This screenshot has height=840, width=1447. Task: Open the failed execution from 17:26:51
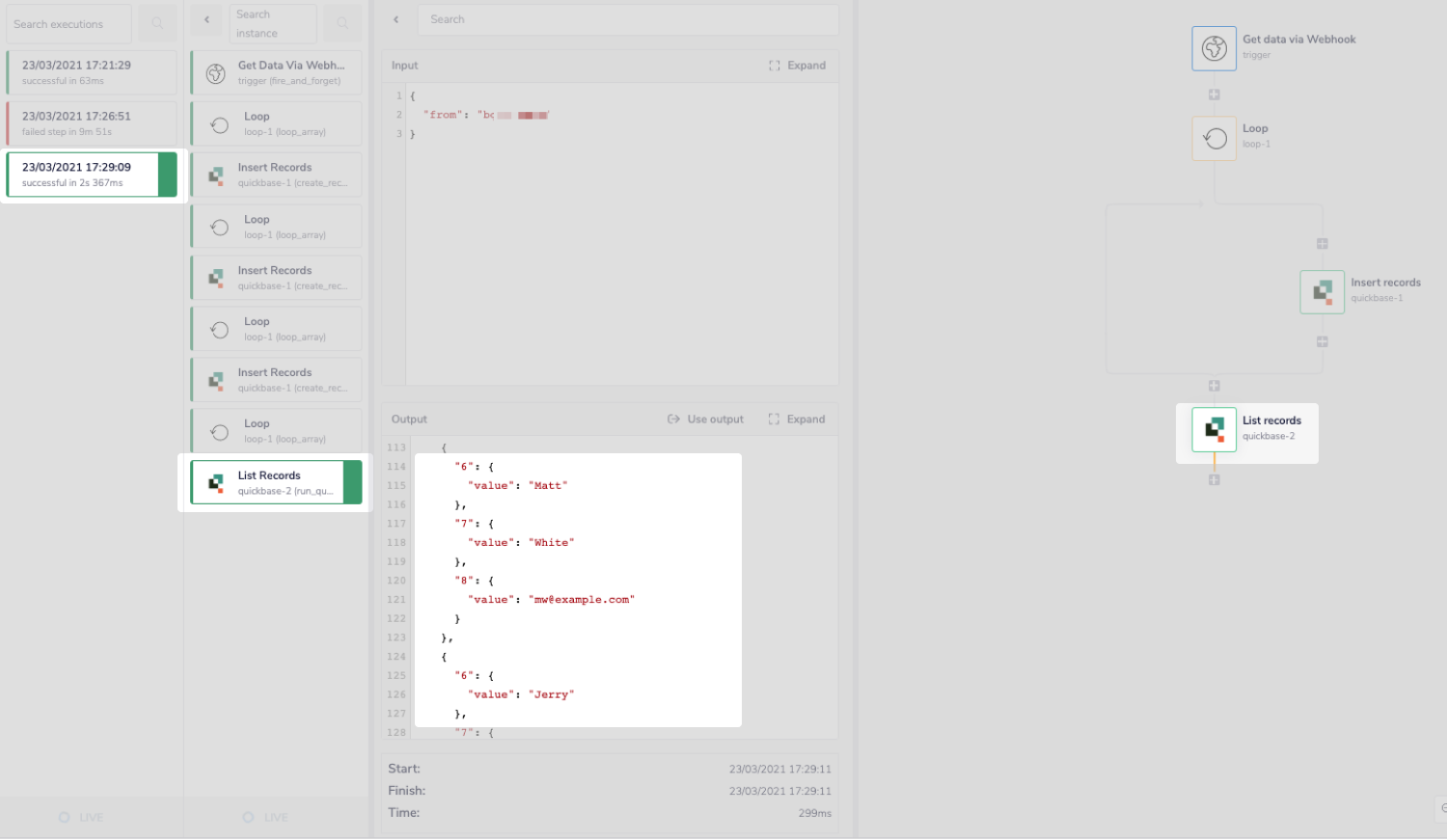91,123
